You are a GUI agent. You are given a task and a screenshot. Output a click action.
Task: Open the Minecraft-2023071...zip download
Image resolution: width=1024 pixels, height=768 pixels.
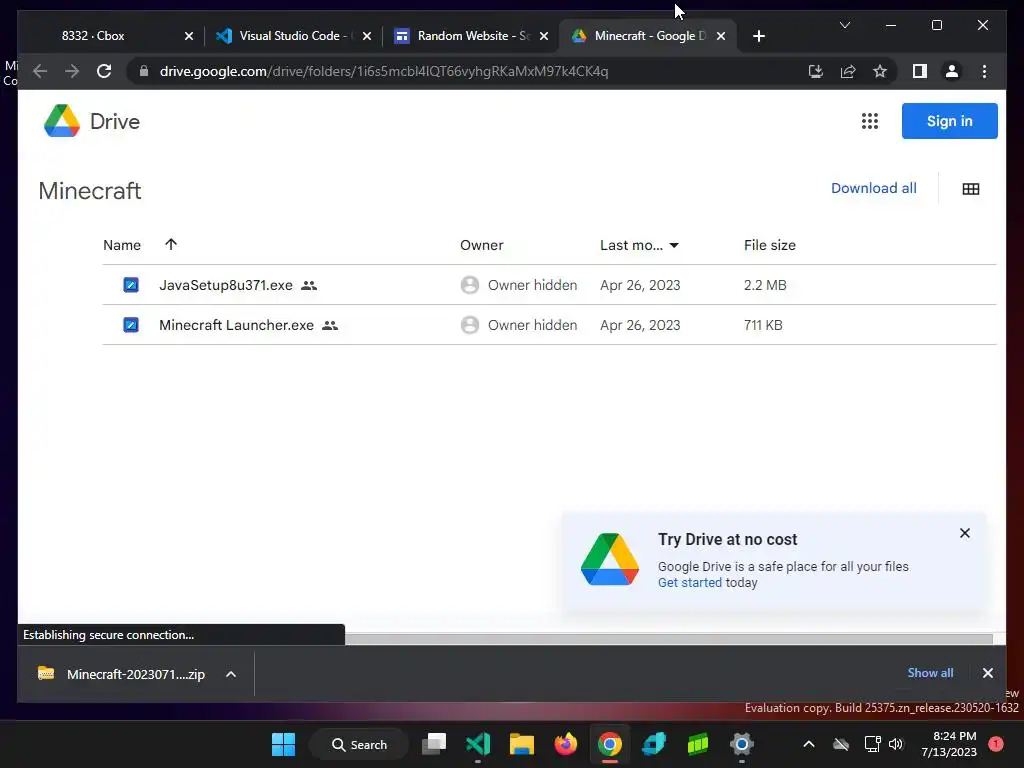136,674
